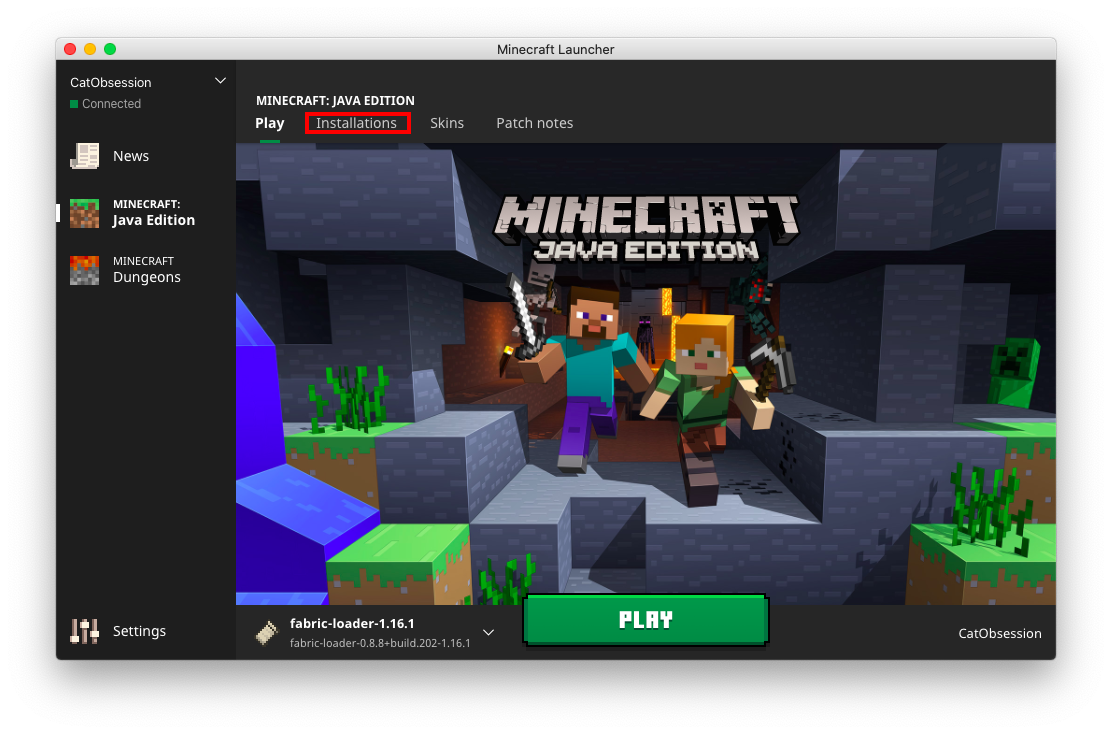This screenshot has width=1112, height=734.
Task: View the Patch notes tab
Action: point(535,123)
